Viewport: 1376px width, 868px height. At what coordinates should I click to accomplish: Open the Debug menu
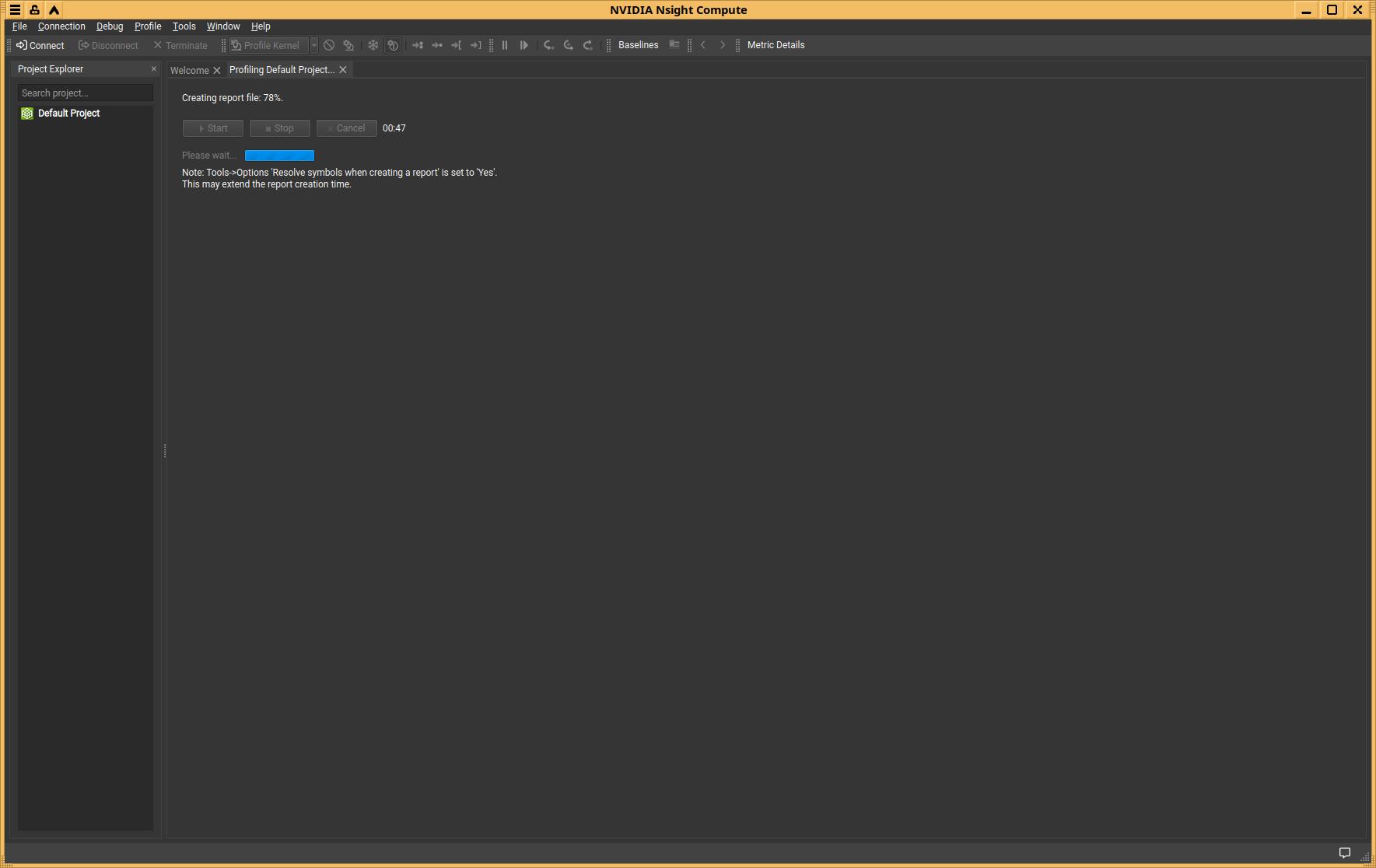click(x=110, y=26)
